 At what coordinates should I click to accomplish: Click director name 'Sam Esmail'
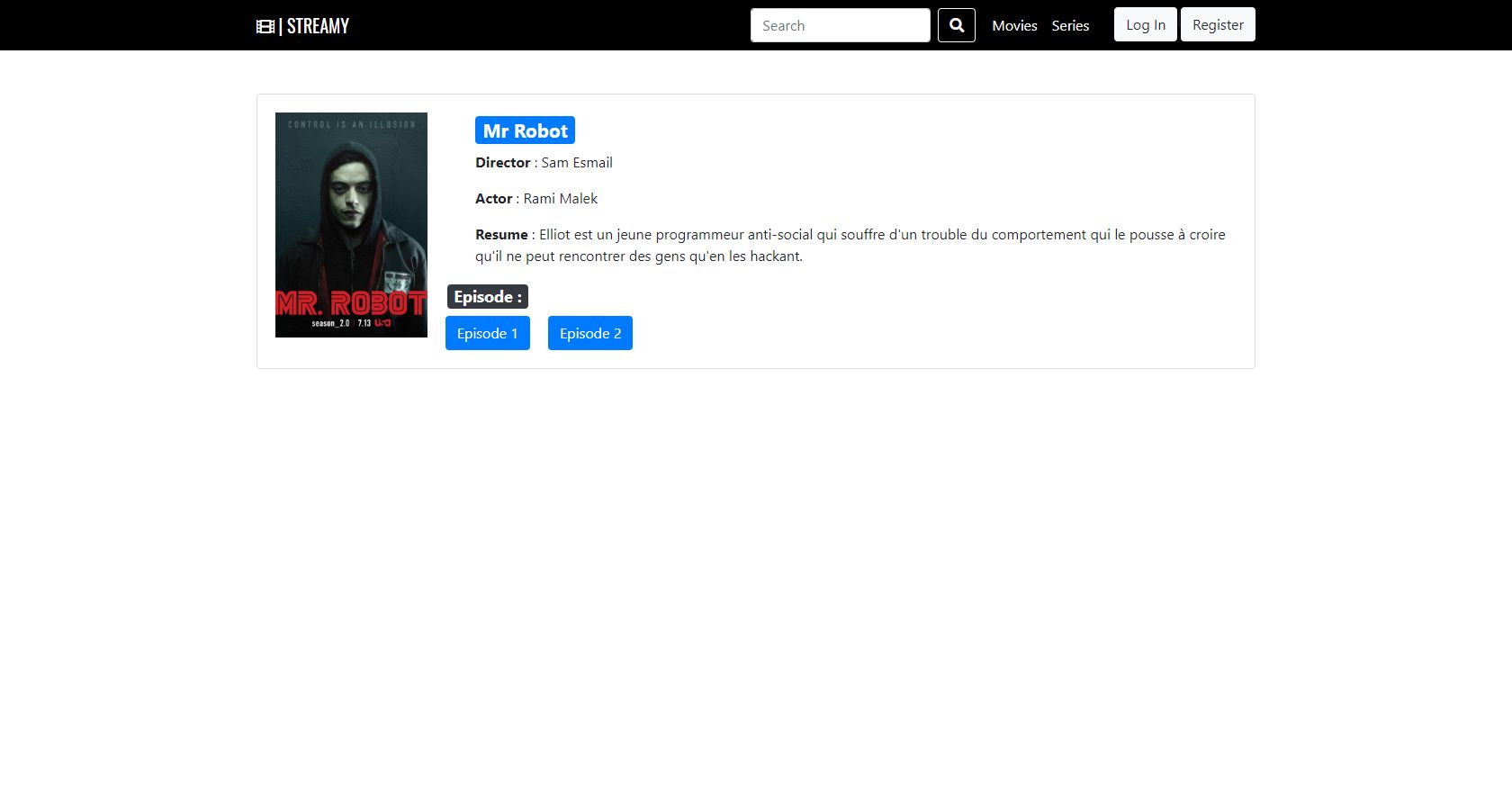(x=577, y=162)
